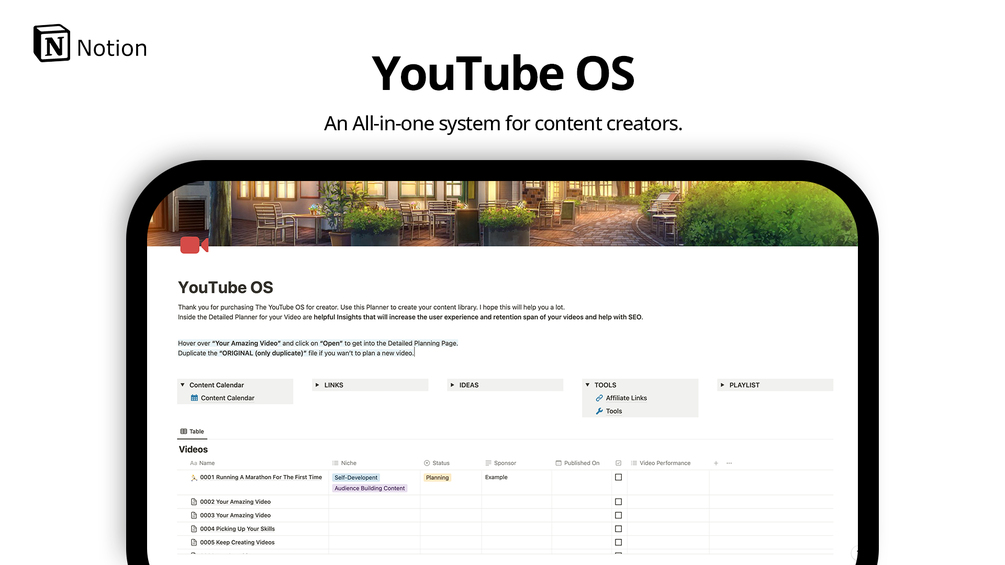Open the 0003 Your Amazing Video page
The width and height of the screenshot is (1005, 565).
coord(235,515)
